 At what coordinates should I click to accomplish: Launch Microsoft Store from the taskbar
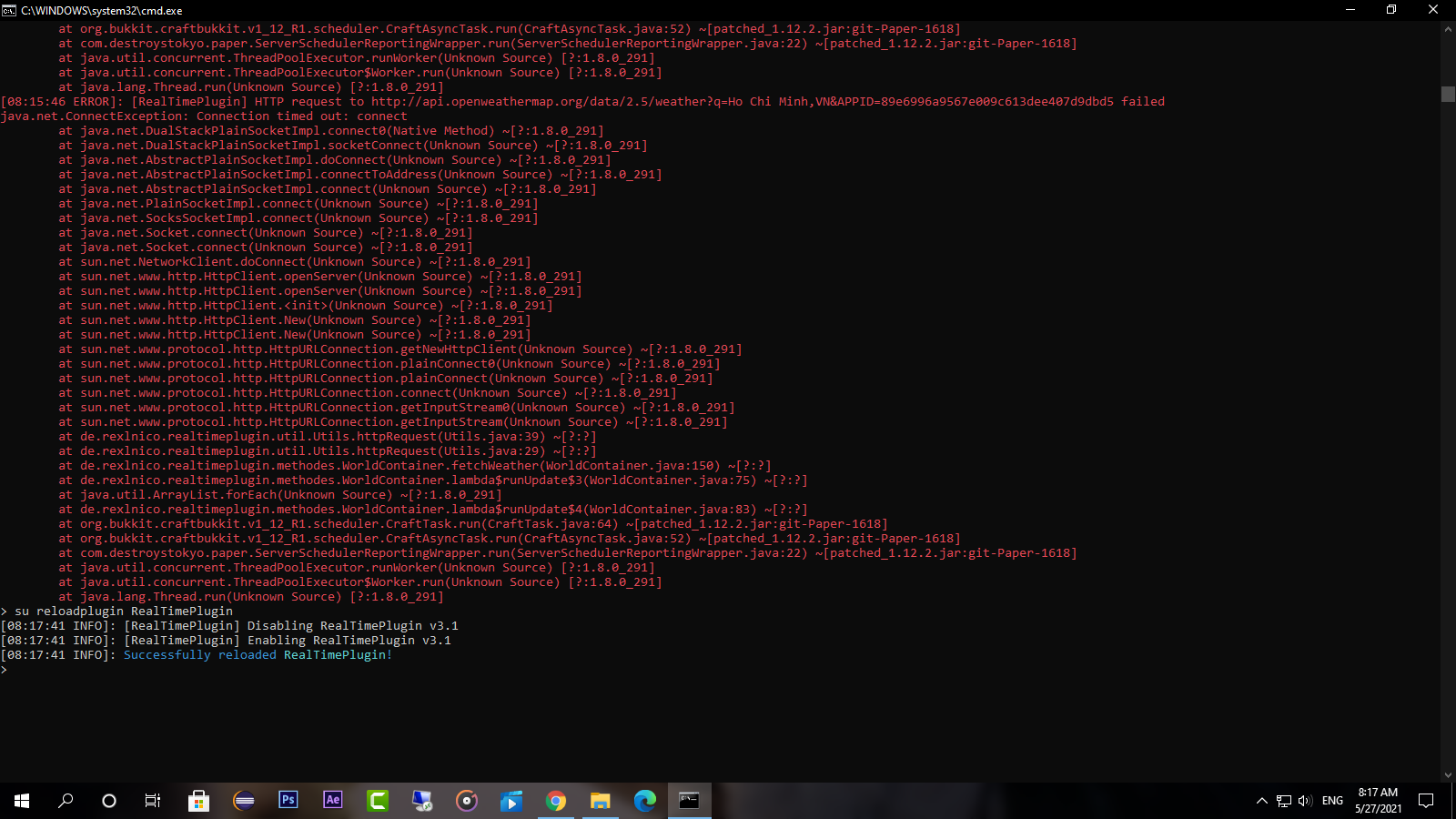coord(198,801)
